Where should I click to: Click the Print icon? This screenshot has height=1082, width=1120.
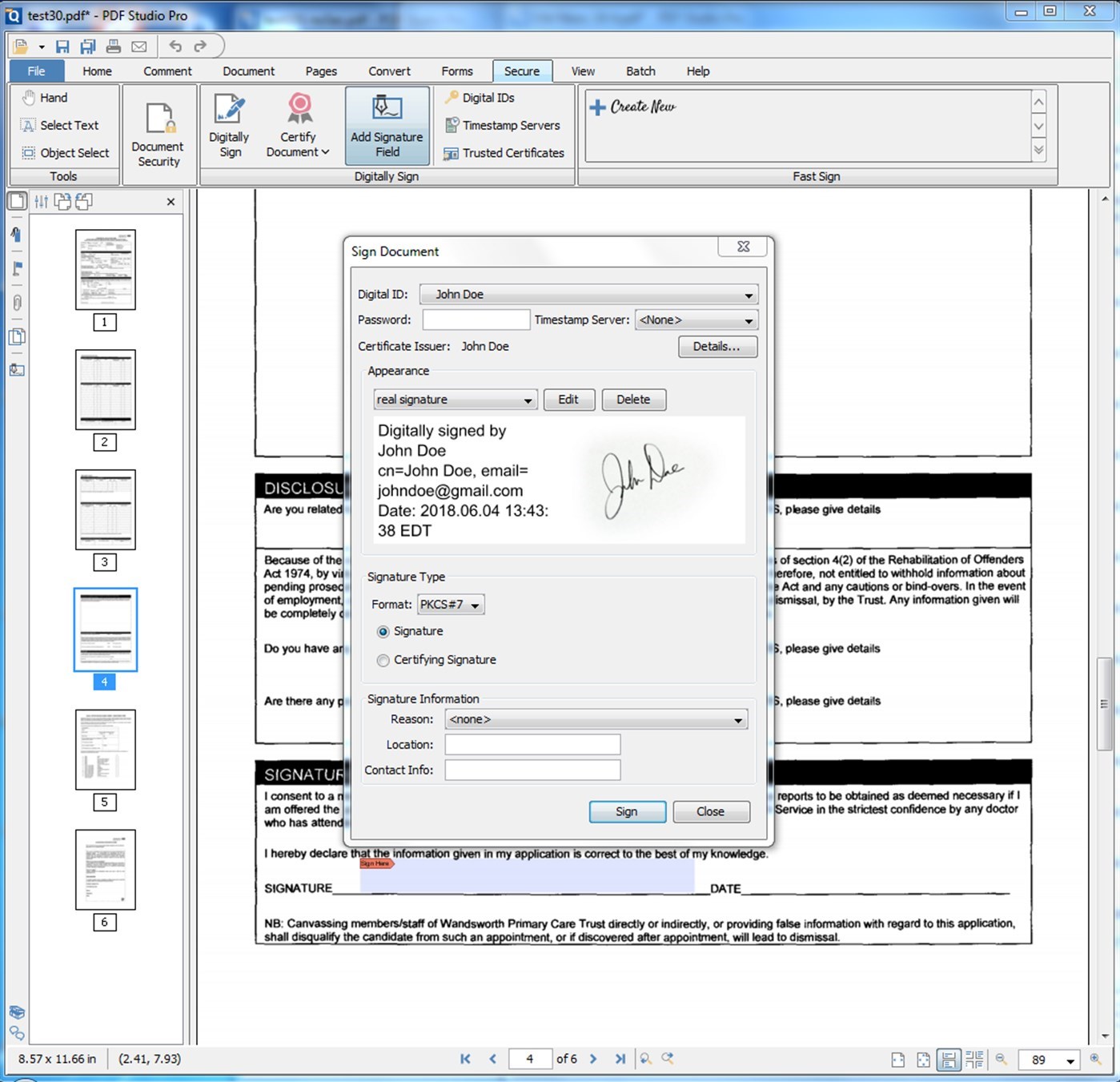click(x=114, y=46)
